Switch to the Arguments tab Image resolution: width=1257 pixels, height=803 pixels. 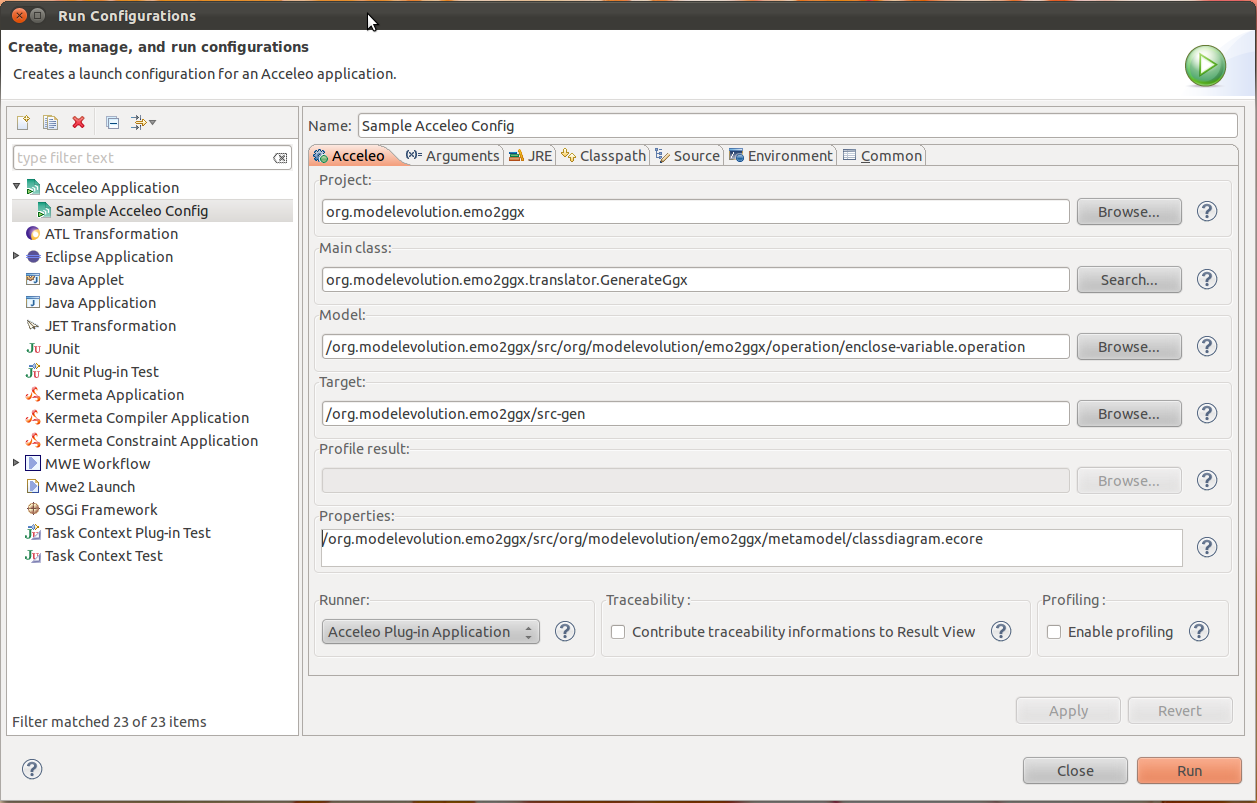452,155
